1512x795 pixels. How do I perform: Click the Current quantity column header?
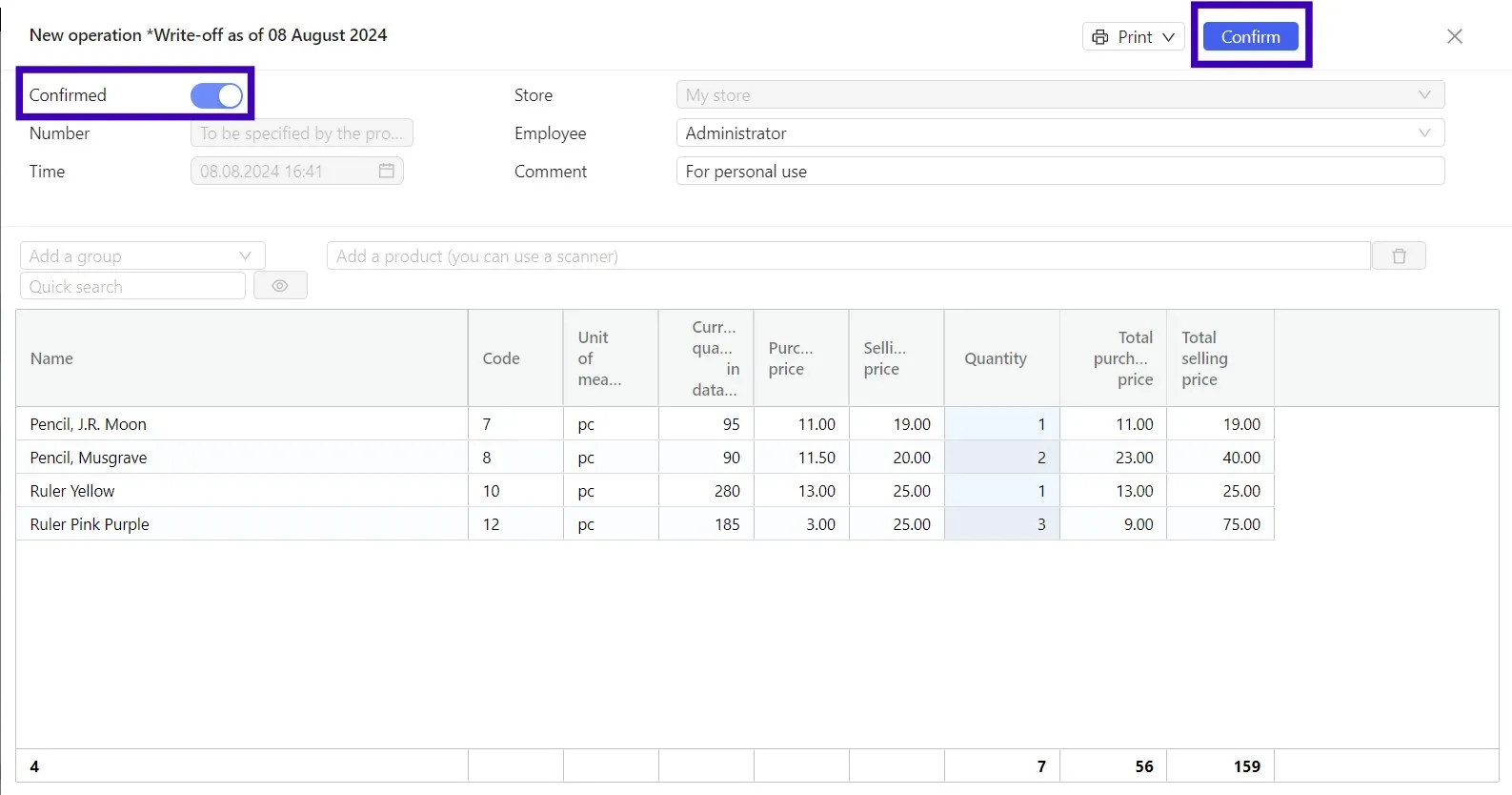click(706, 358)
